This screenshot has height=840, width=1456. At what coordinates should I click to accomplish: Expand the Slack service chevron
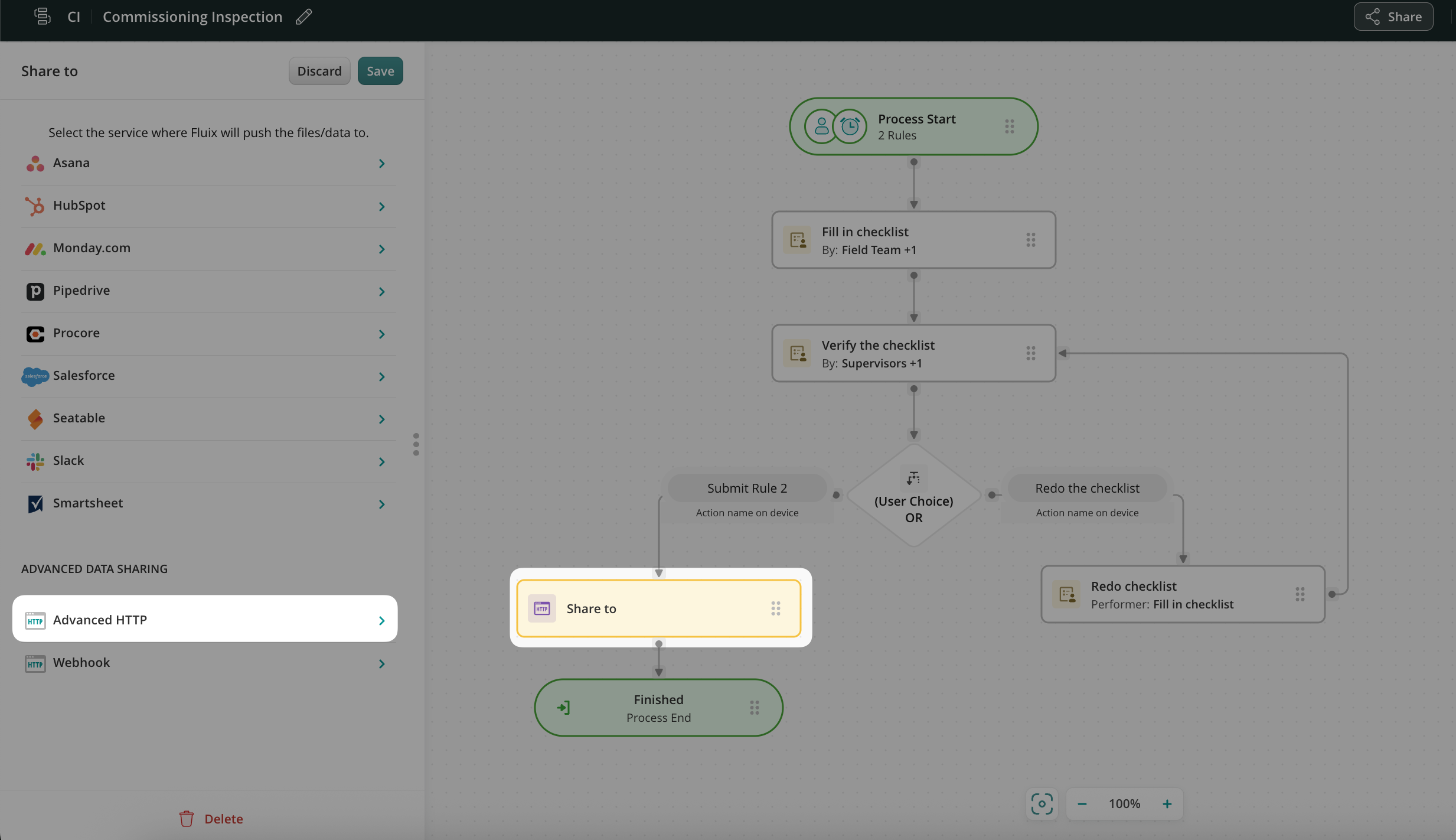pyautogui.click(x=381, y=461)
